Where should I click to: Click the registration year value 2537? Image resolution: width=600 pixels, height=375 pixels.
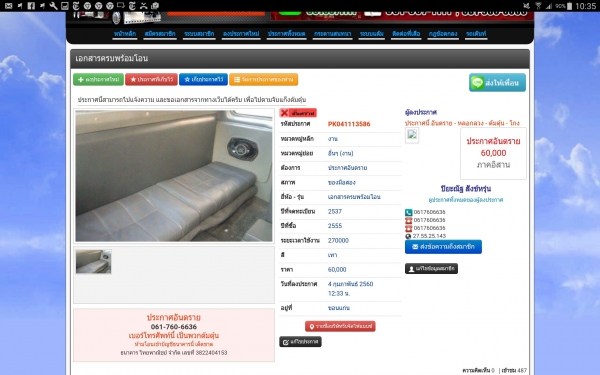coord(335,211)
